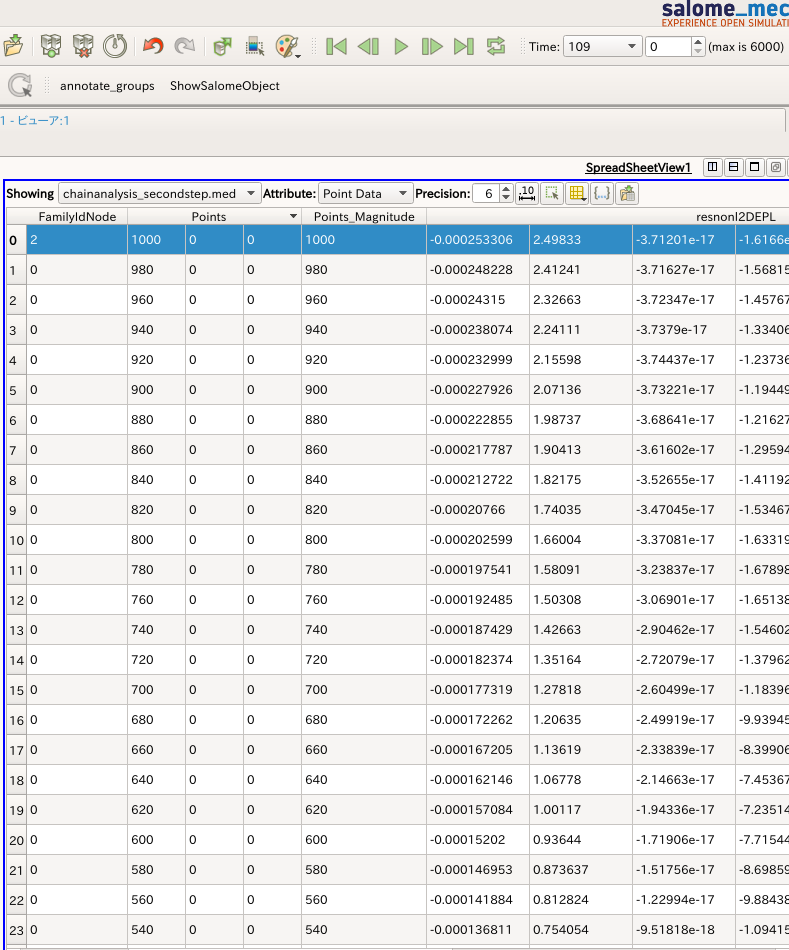Click the Export spreadsheet icon
789x950 pixels.
point(627,194)
